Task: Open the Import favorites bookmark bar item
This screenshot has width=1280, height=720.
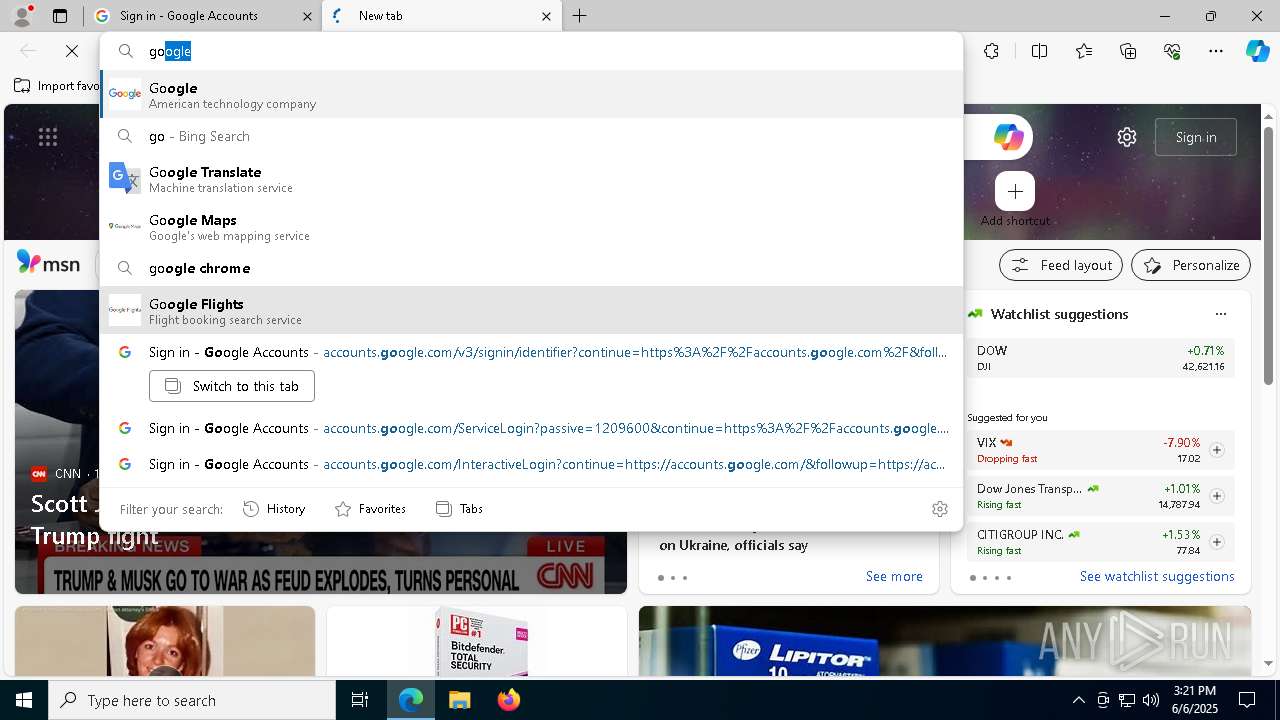Action: pyautogui.click(x=58, y=86)
